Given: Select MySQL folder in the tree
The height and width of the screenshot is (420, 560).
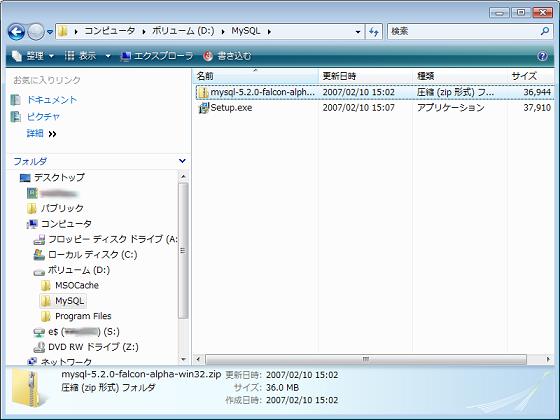Looking at the screenshot, I should 70,301.
